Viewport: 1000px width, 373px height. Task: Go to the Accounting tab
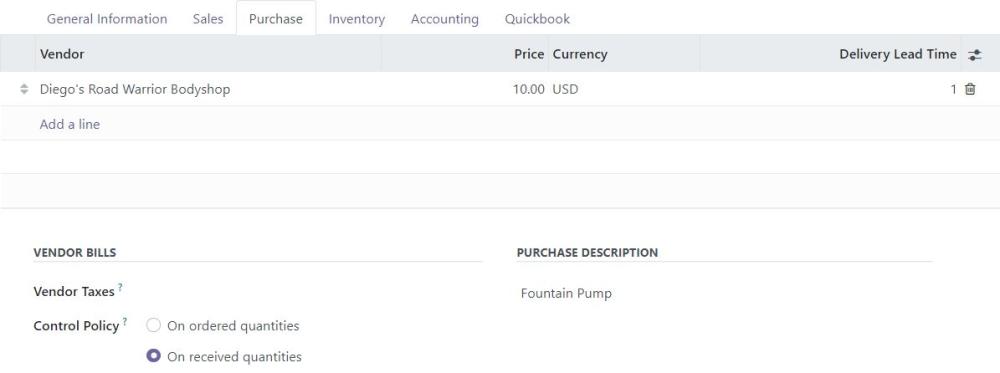[x=445, y=18]
